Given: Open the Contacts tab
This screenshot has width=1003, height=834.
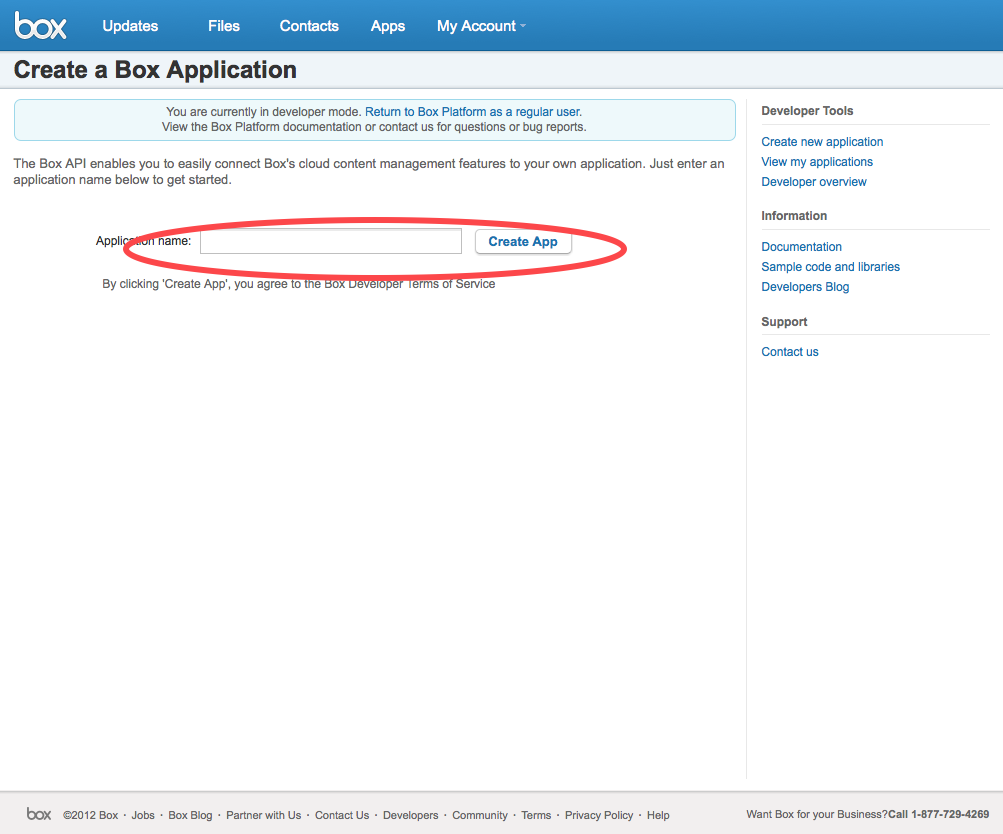Looking at the screenshot, I should [x=309, y=26].
